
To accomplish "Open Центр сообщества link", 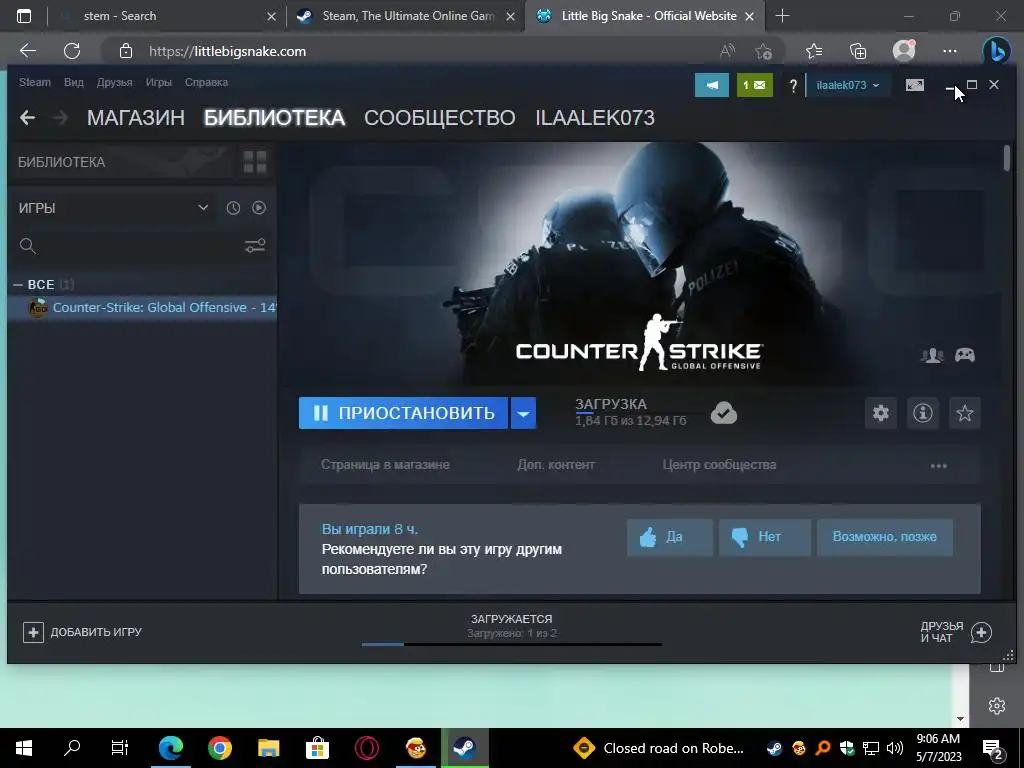I will pyautogui.click(x=719, y=465).
